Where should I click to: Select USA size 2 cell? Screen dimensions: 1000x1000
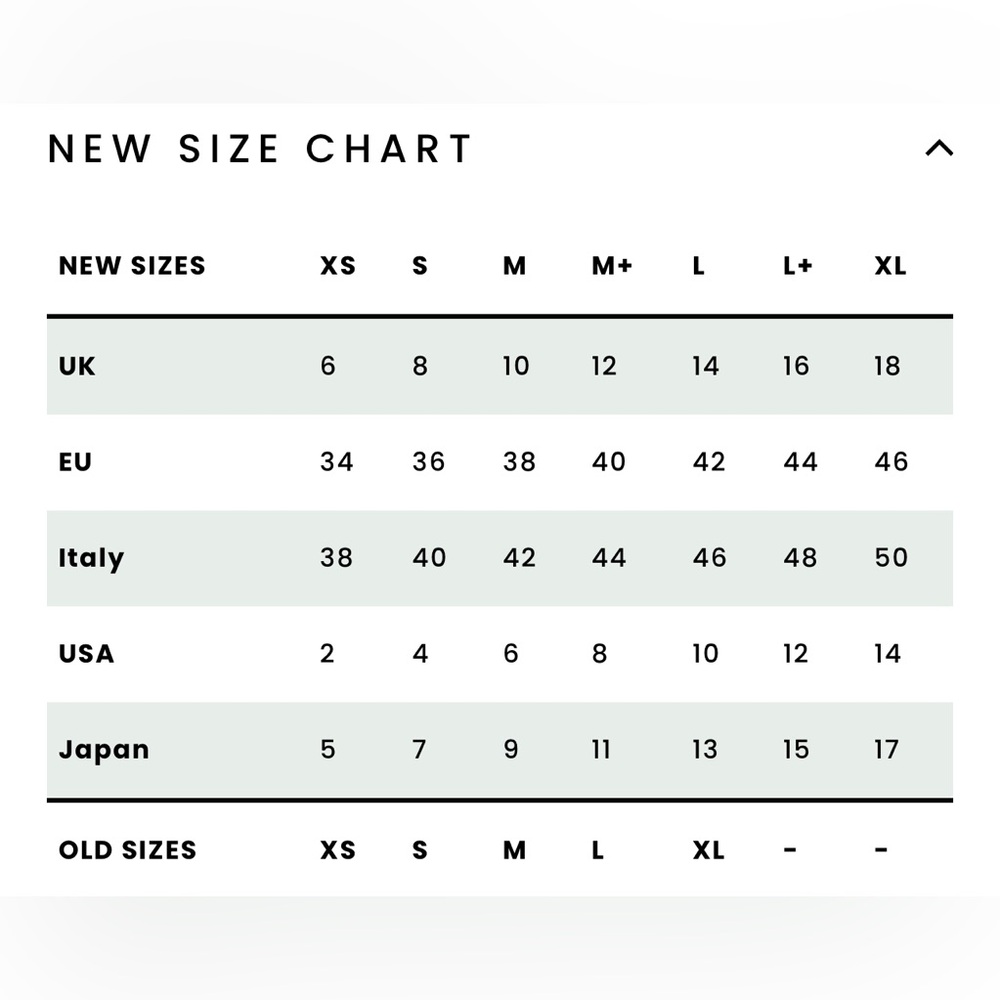tap(327, 654)
